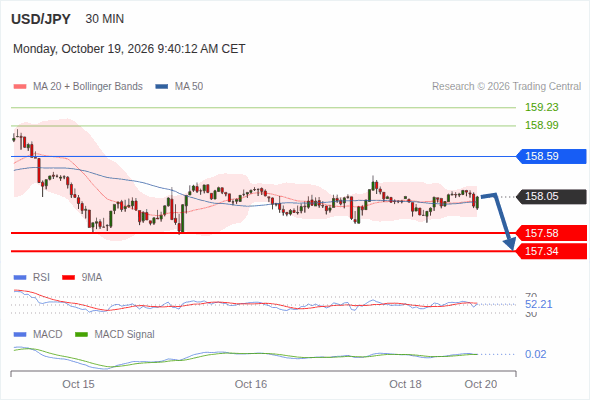This screenshot has width=590, height=400.
Task: Click the RSI legend color marker
Action: pos(20,278)
